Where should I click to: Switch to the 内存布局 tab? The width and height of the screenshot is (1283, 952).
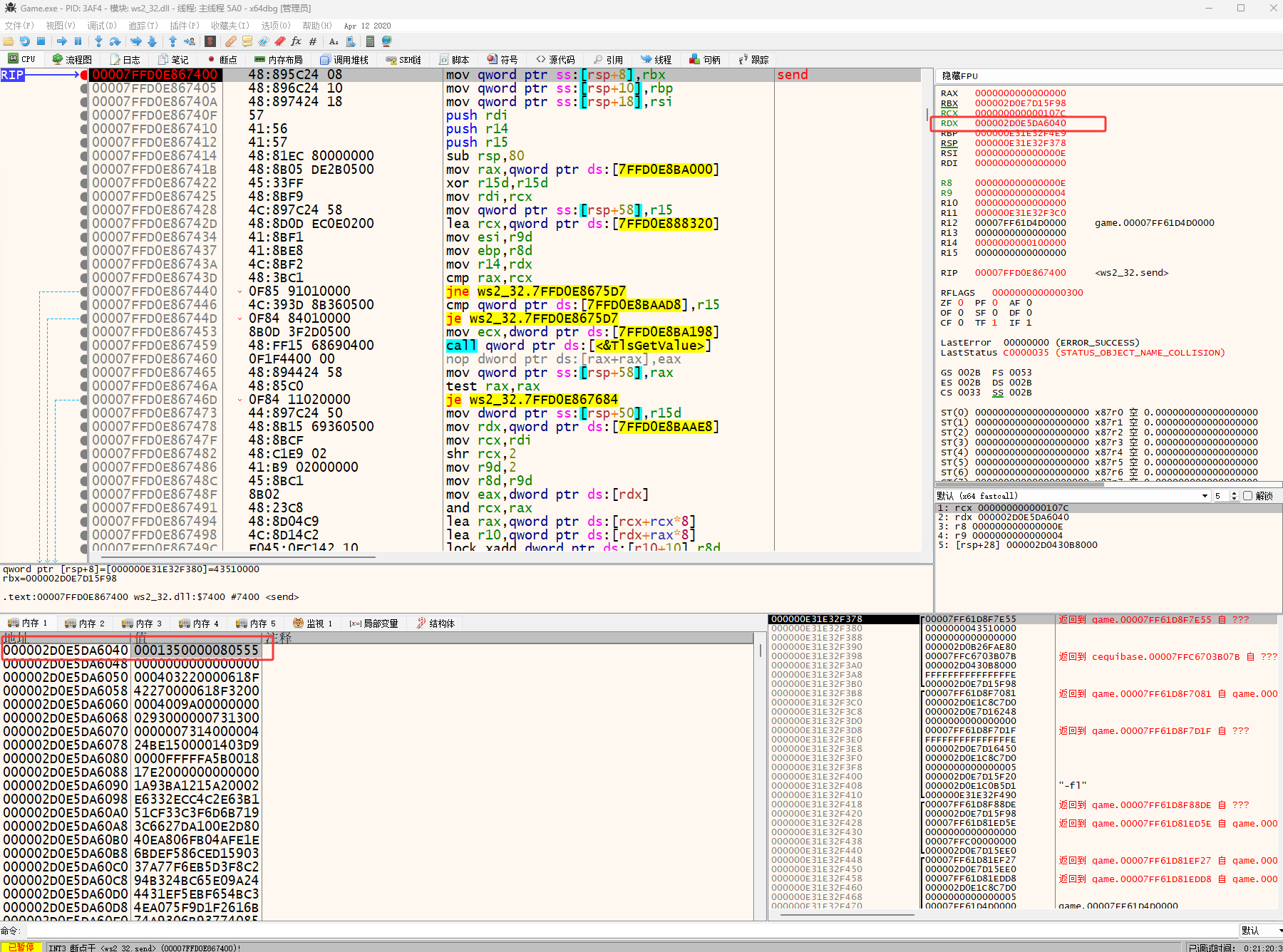(x=279, y=60)
